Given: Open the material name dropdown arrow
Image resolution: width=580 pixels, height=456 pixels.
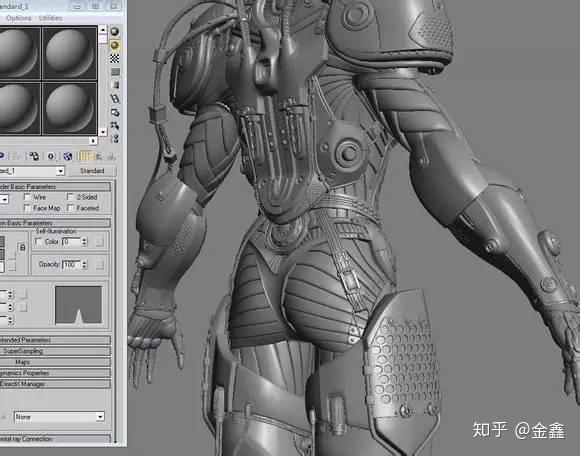Looking at the screenshot, I should [x=60, y=171].
